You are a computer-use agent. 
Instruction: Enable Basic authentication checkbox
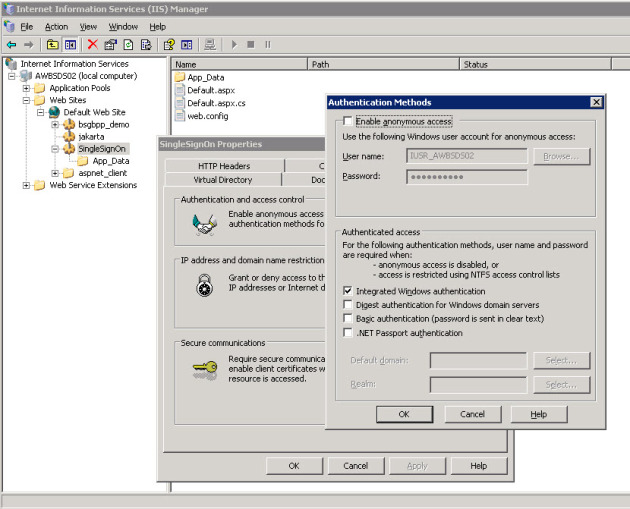tap(348, 318)
